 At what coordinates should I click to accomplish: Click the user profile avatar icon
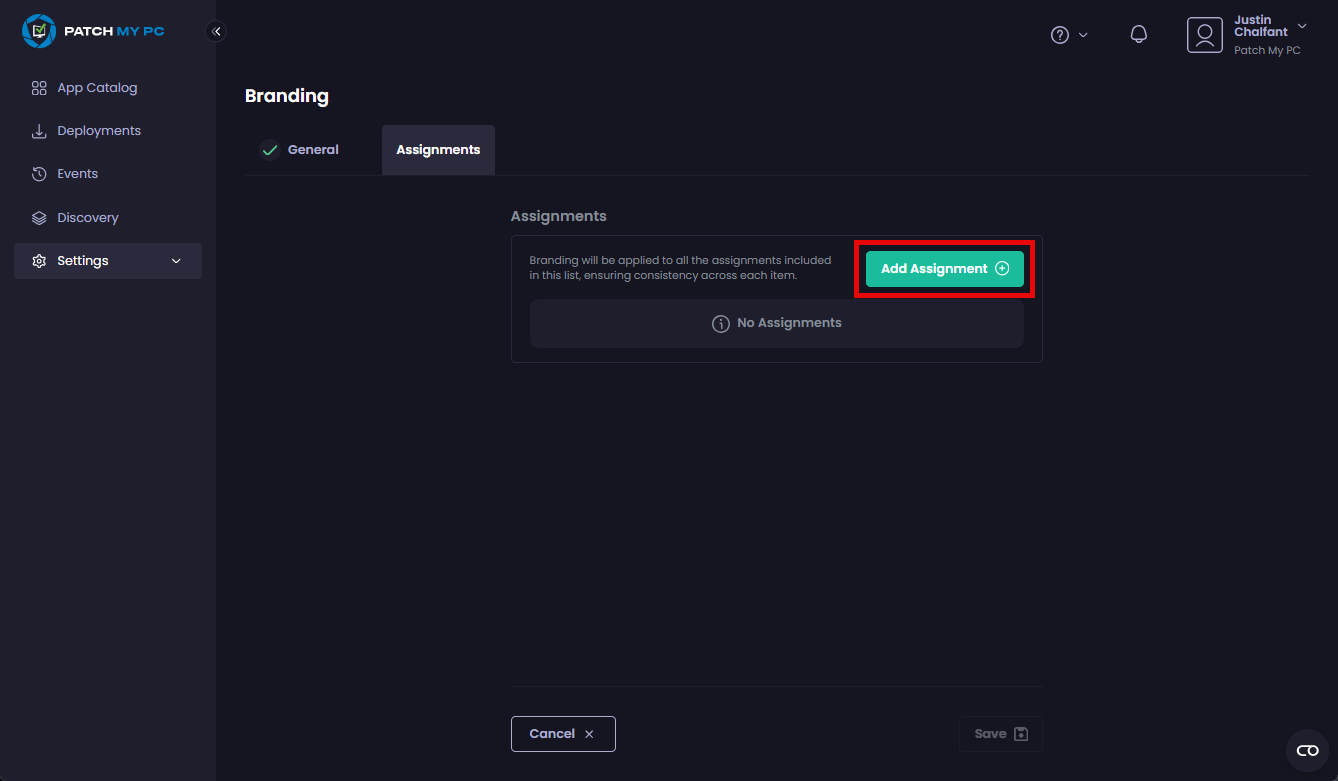(1204, 35)
